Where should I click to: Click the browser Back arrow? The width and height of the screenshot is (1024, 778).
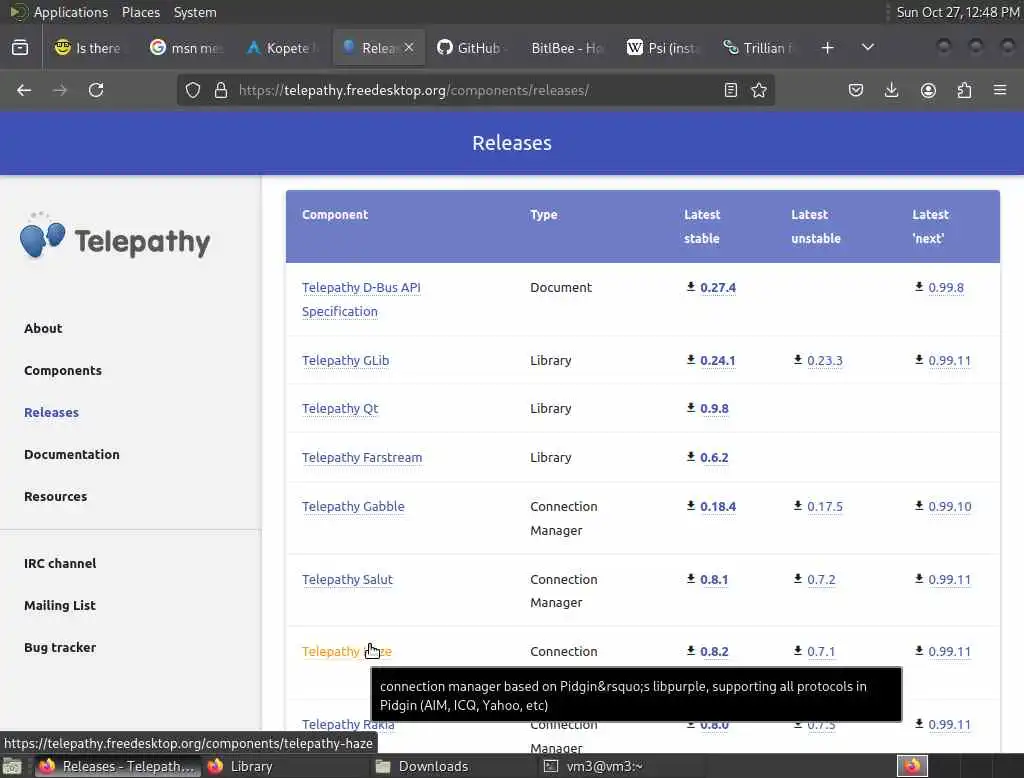click(24, 90)
